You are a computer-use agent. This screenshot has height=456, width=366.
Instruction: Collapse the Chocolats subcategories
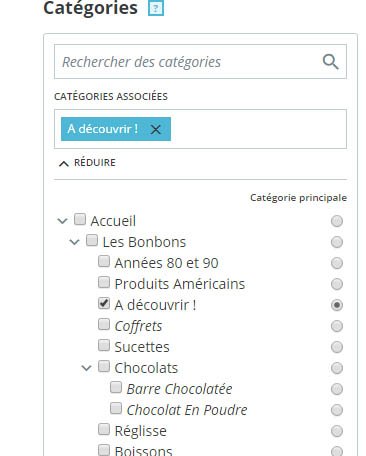(86, 368)
